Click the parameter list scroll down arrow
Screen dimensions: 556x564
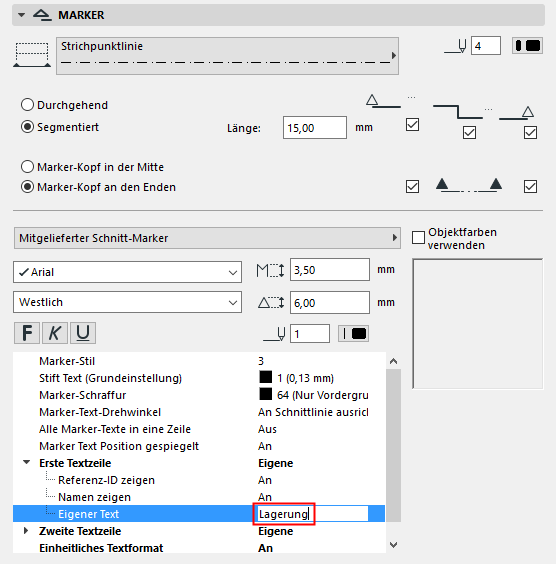[393, 545]
